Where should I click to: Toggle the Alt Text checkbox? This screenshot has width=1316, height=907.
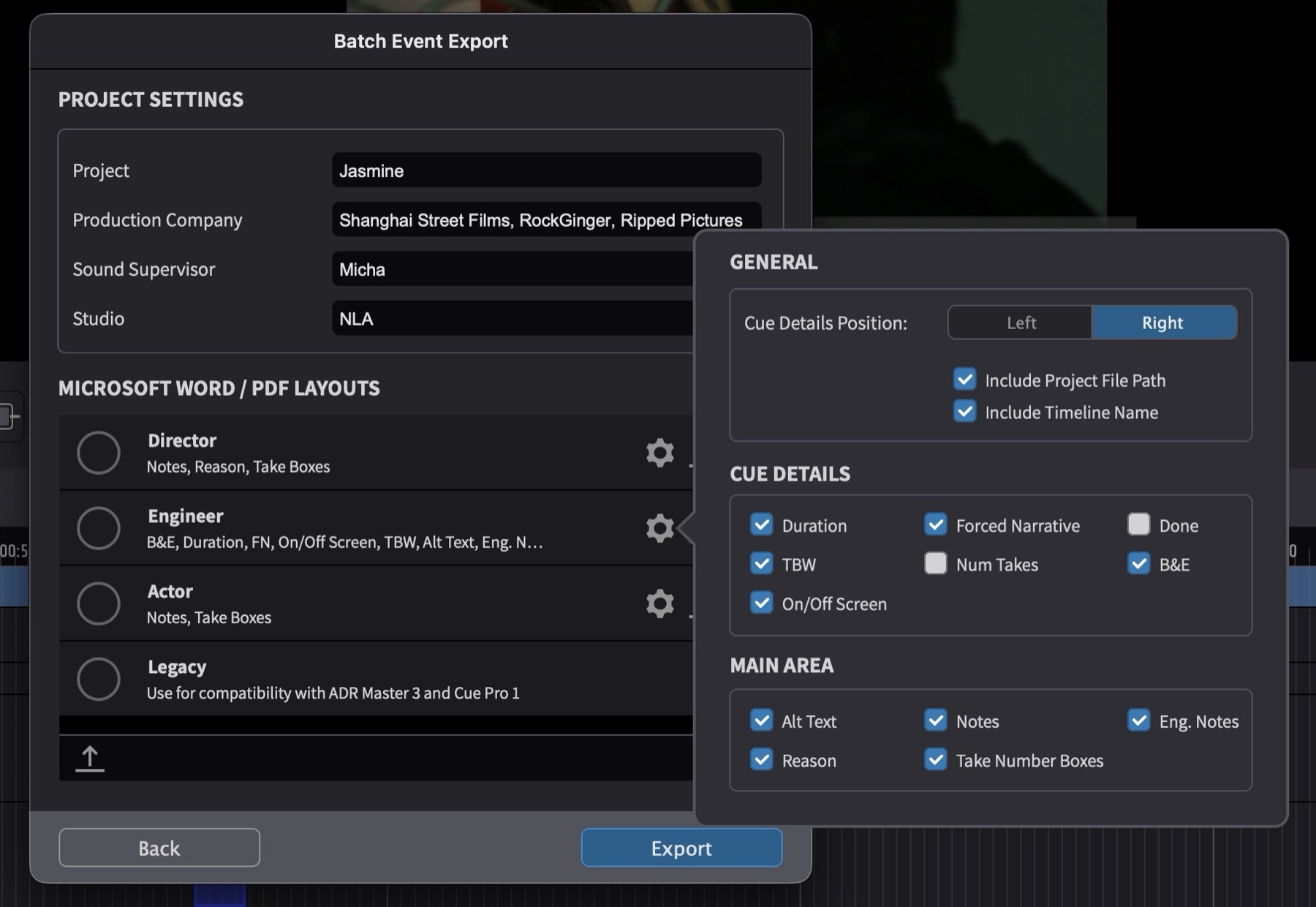click(x=762, y=720)
